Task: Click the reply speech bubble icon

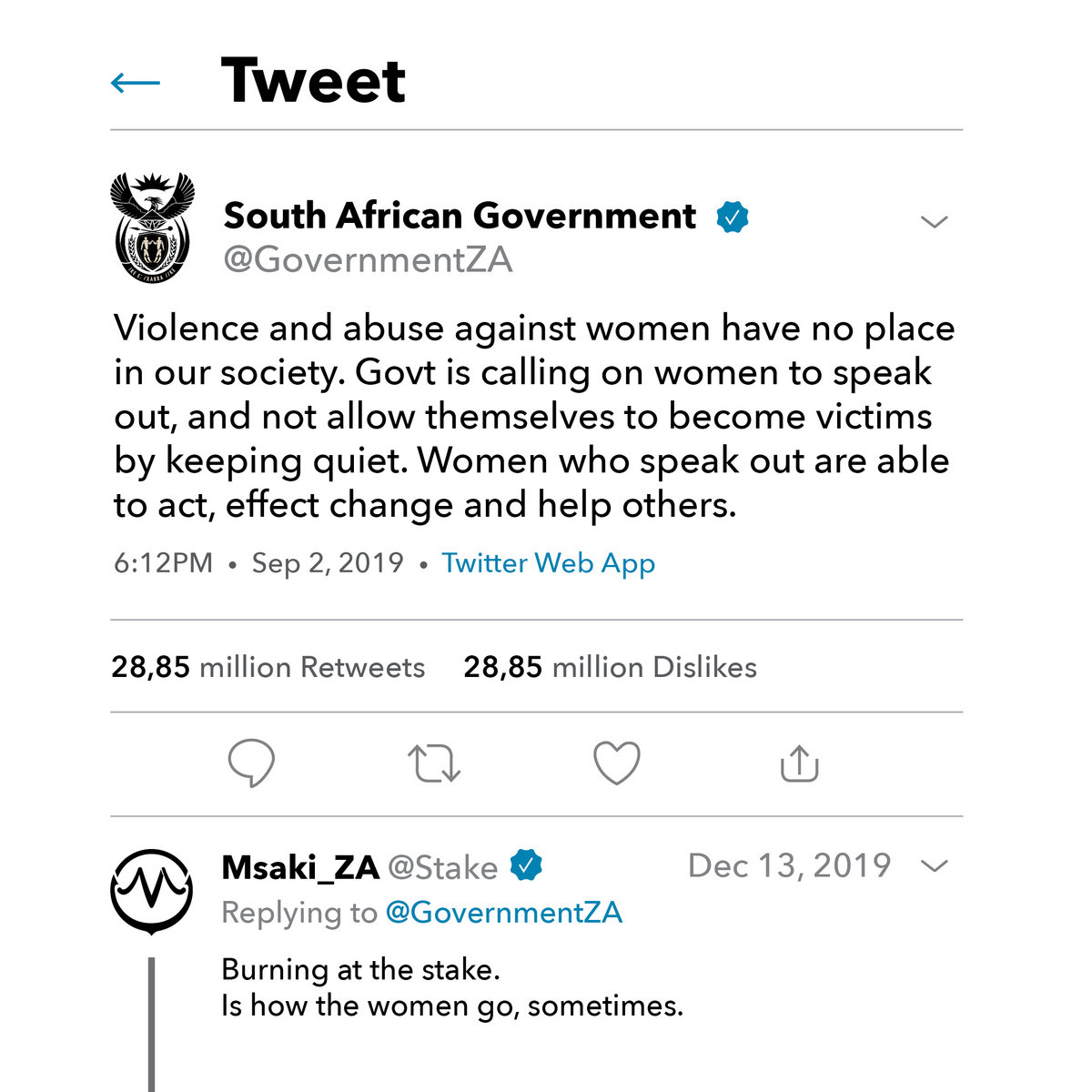Action: tap(251, 763)
